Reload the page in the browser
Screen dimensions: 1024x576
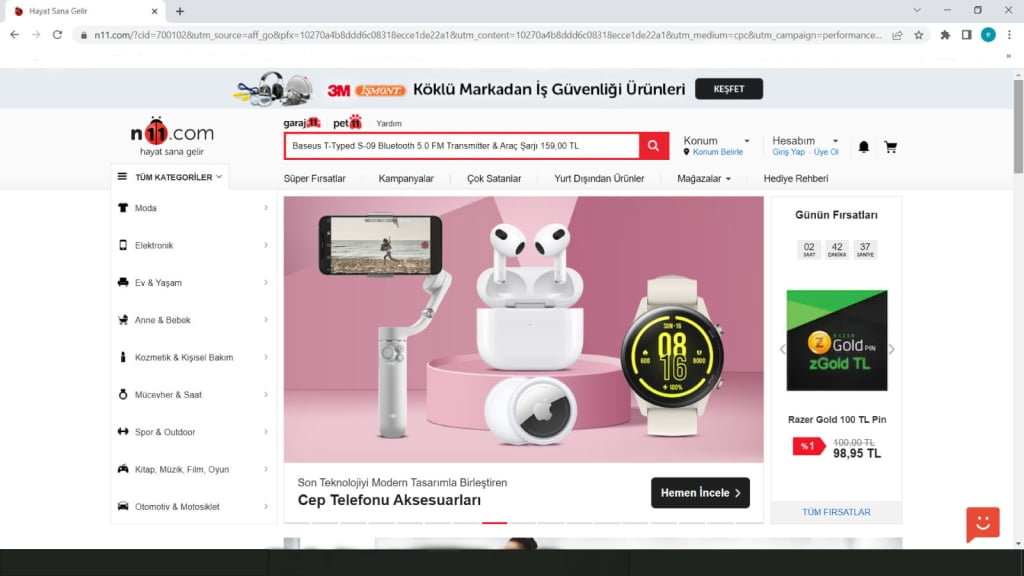point(58,35)
